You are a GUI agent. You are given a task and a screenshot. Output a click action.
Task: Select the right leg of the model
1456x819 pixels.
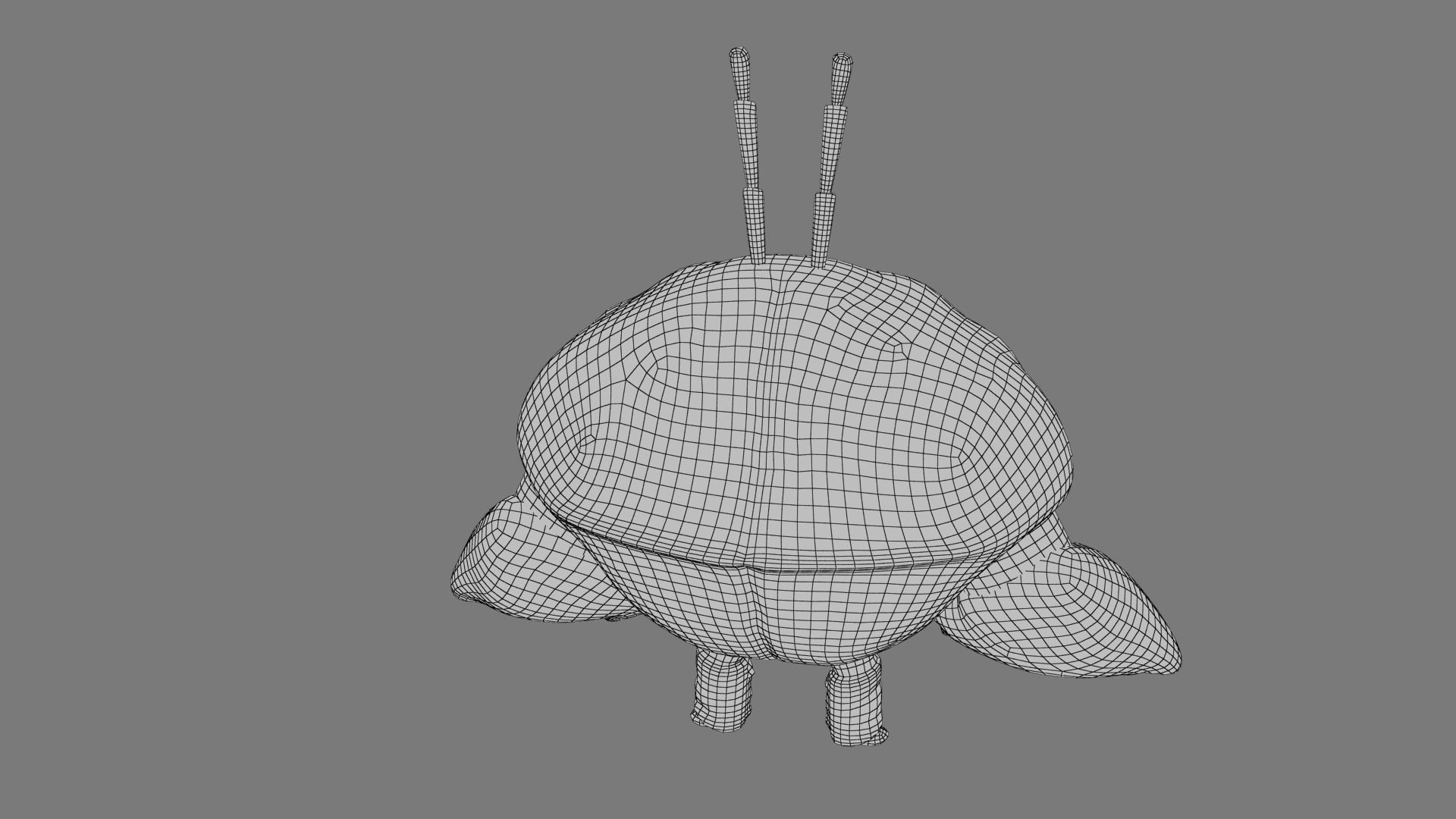coord(857,702)
